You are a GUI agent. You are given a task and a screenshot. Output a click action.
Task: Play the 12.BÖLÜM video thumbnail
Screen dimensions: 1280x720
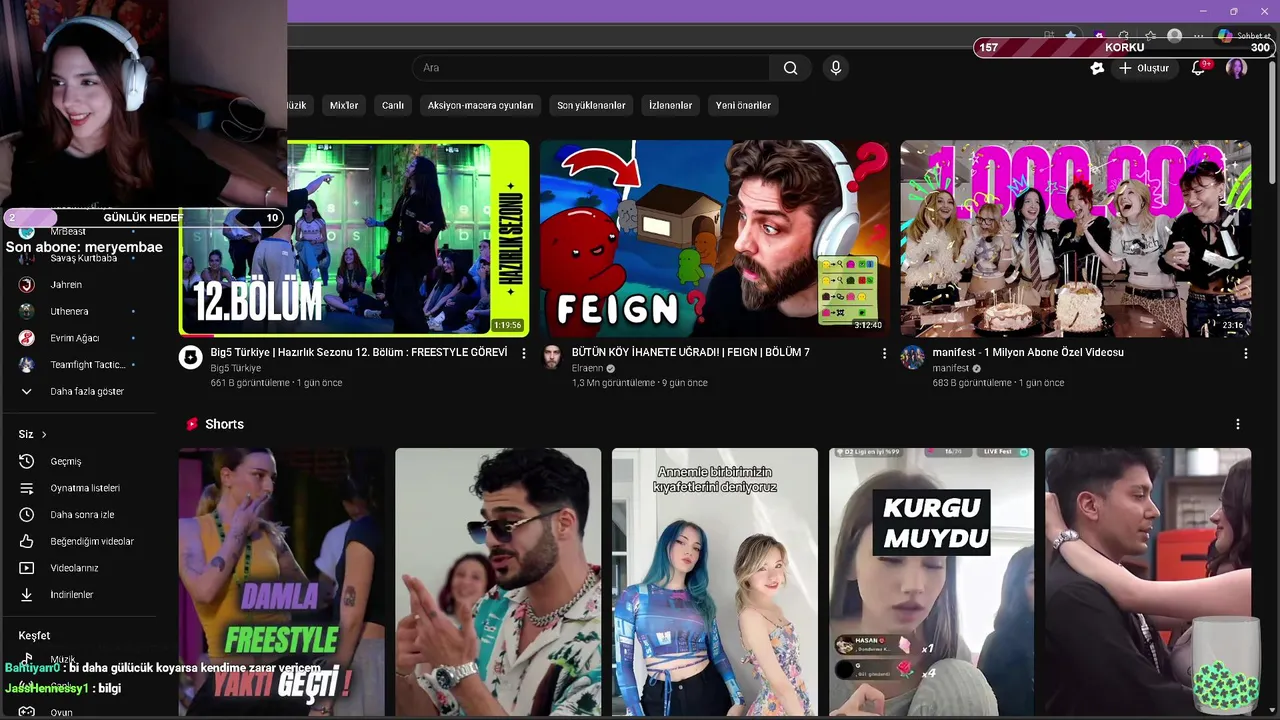(354, 238)
